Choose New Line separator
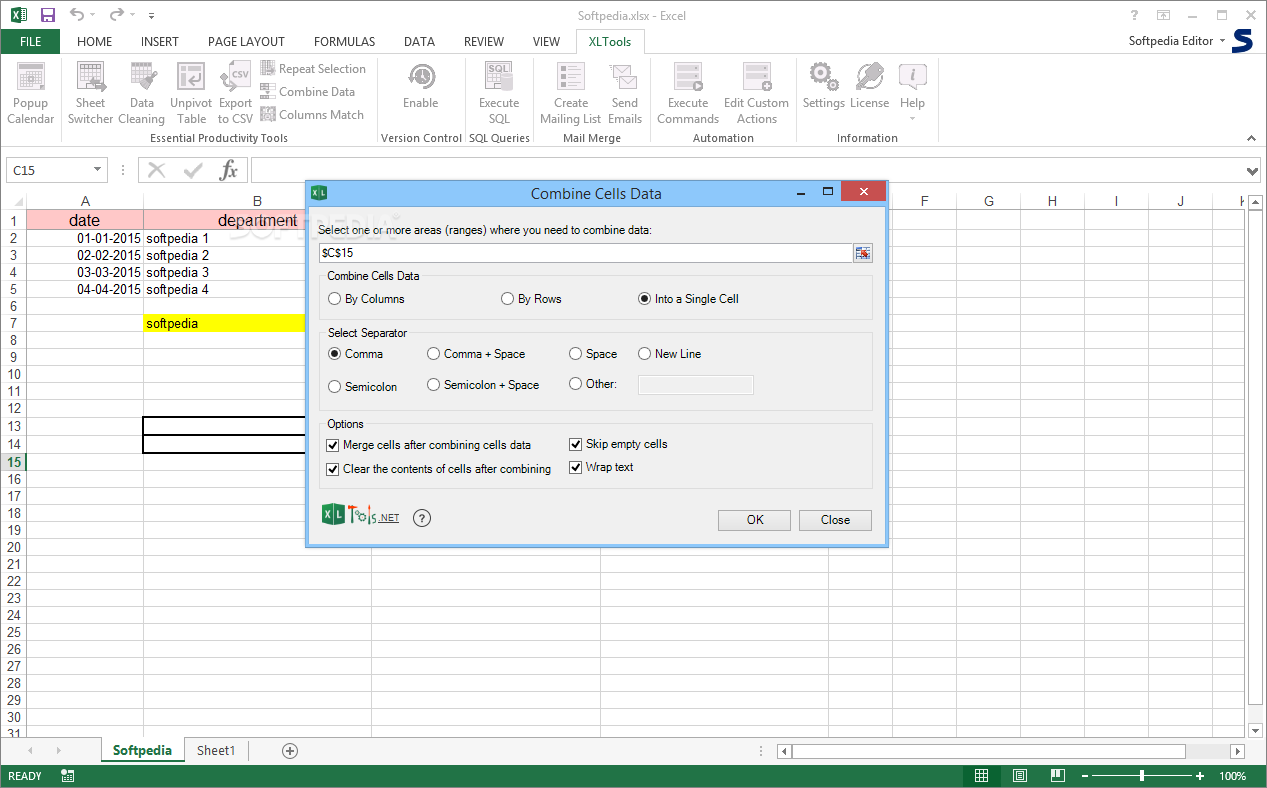Screen dimensions: 1267x788 (670, 354)
